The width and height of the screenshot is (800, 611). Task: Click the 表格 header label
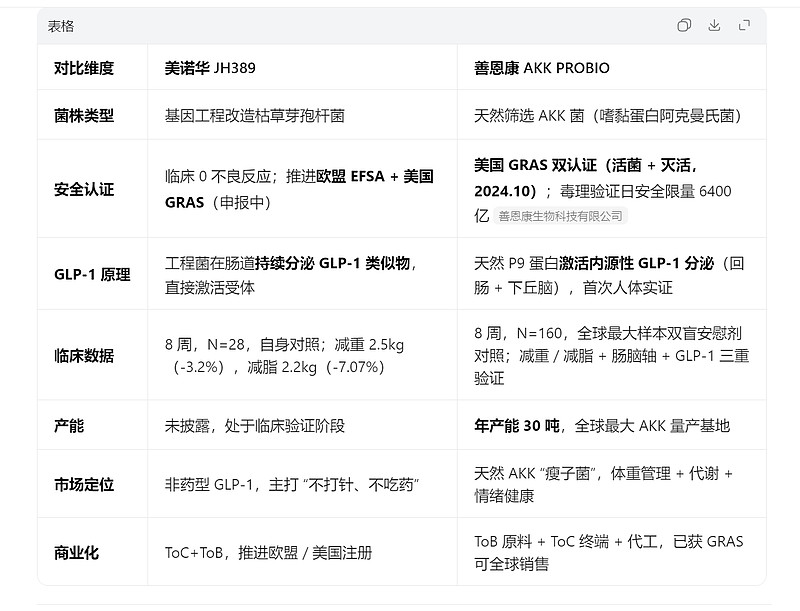coord(61,26)
